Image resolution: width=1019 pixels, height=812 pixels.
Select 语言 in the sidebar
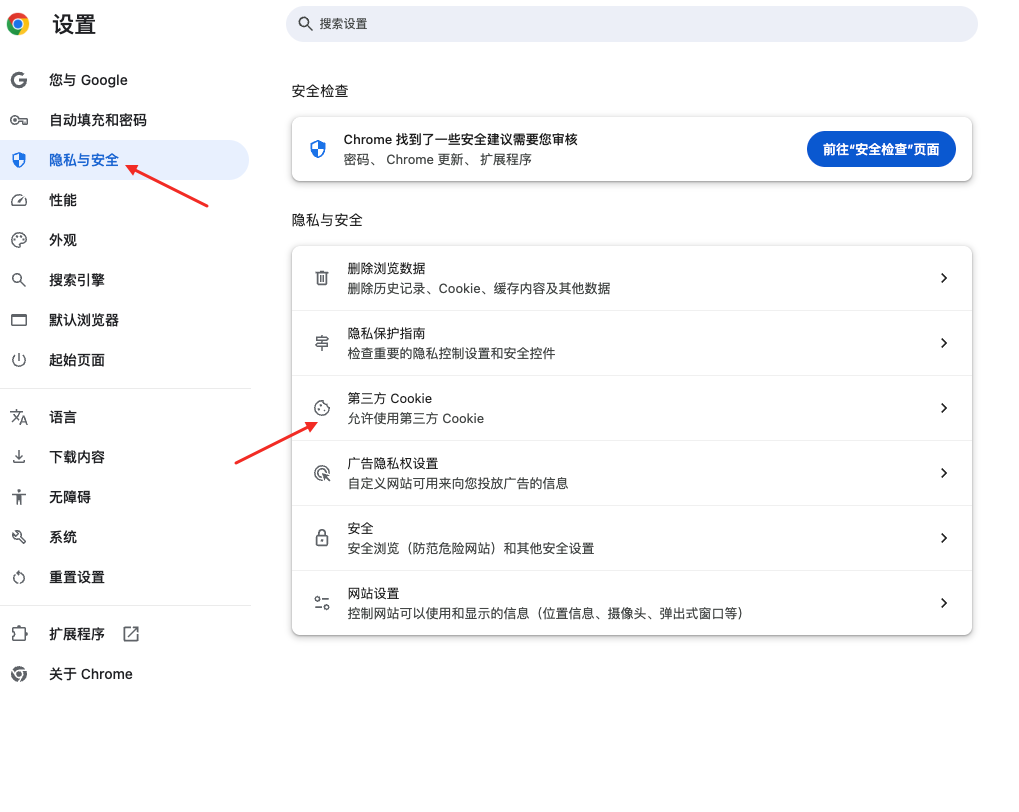(x=62, y=417)
